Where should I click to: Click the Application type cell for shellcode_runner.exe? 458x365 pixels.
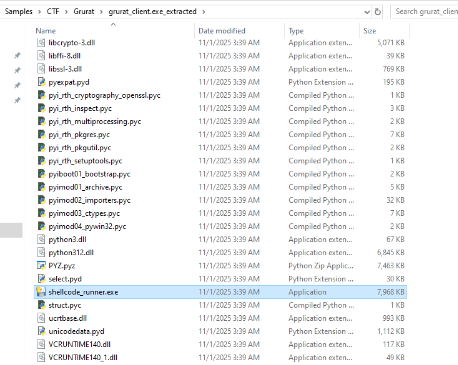click(x=307, y=292)
